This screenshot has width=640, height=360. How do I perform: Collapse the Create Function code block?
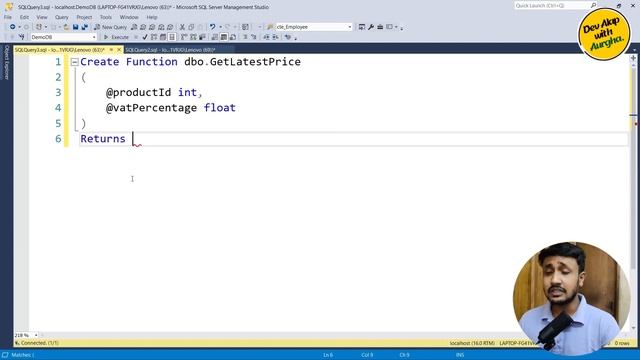(74, 62)
